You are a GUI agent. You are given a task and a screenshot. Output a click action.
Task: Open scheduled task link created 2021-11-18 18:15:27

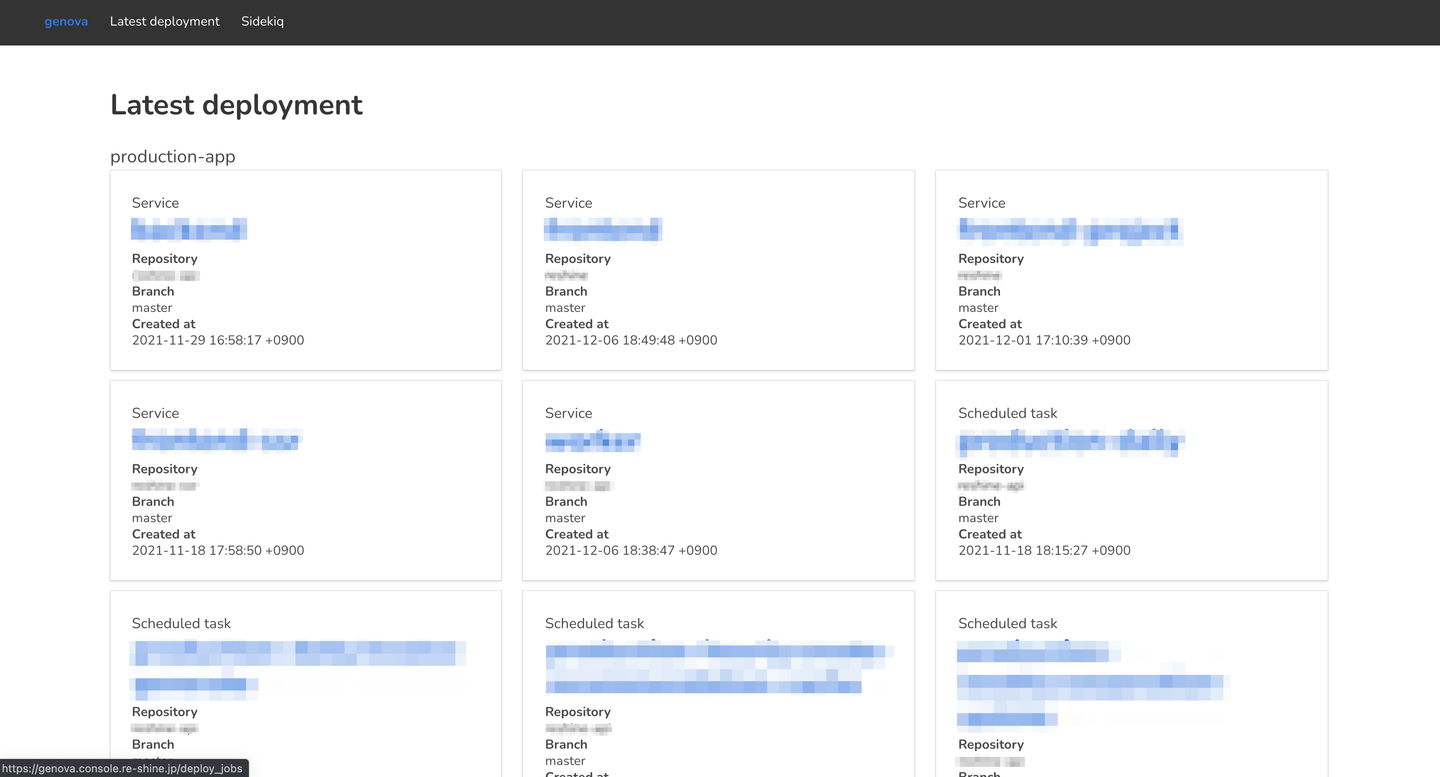click(x=1071, y=441)
